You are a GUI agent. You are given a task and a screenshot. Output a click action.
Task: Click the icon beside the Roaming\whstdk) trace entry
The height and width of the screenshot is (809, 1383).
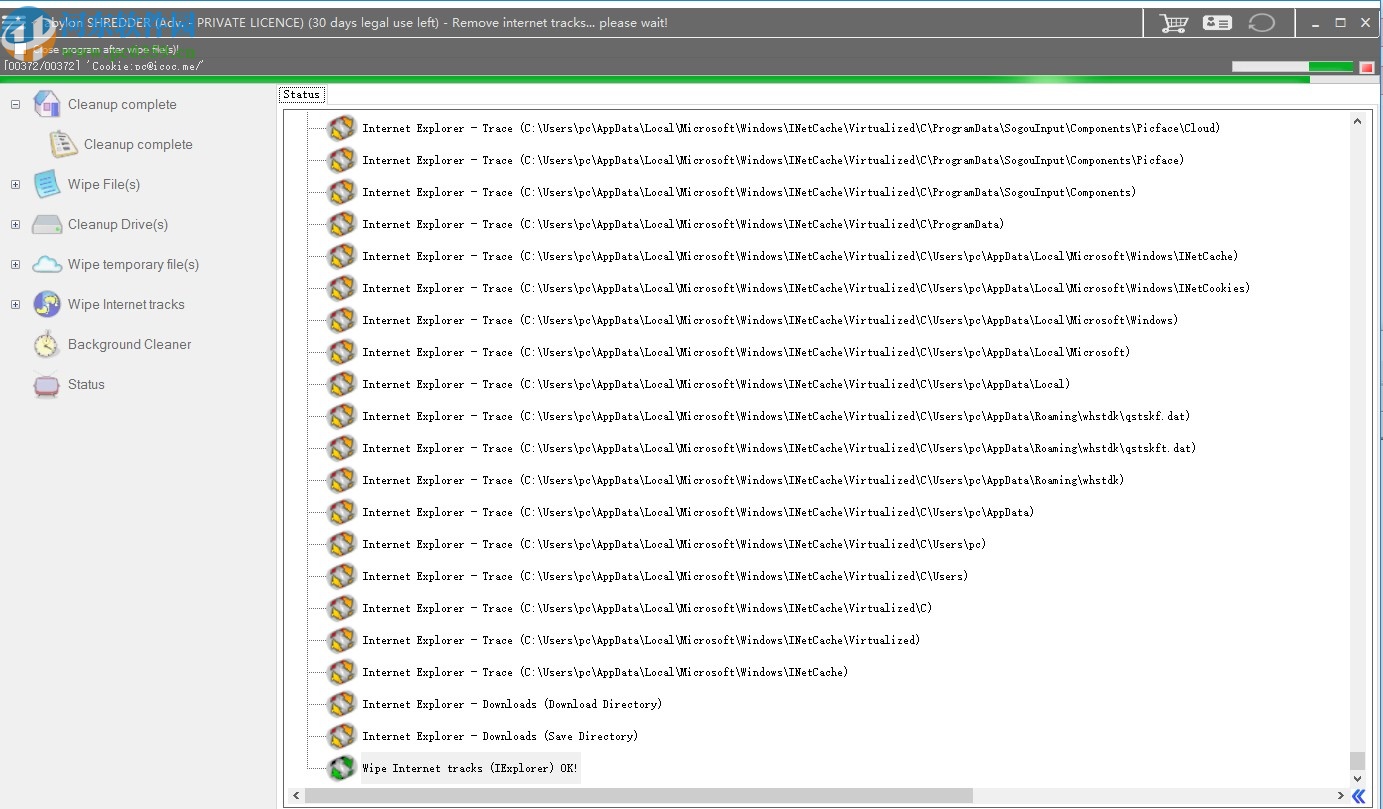coord(342,480)
